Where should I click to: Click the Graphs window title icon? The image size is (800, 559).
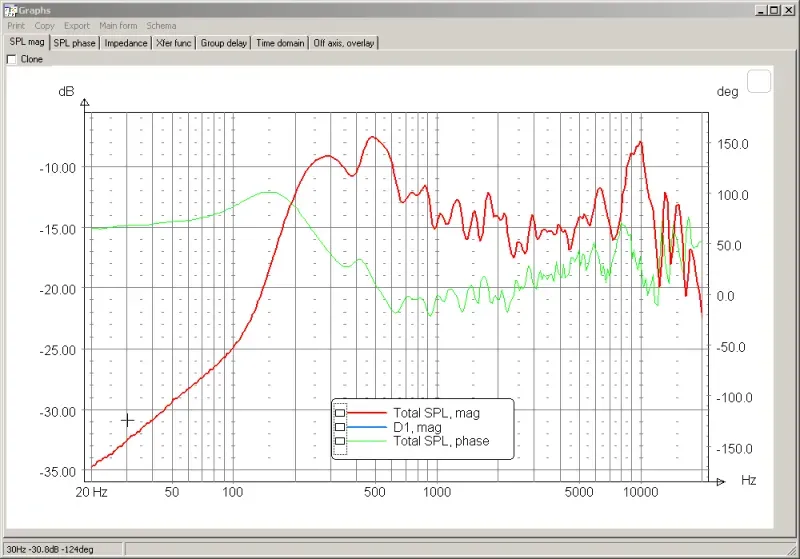[x=10, y=10]
